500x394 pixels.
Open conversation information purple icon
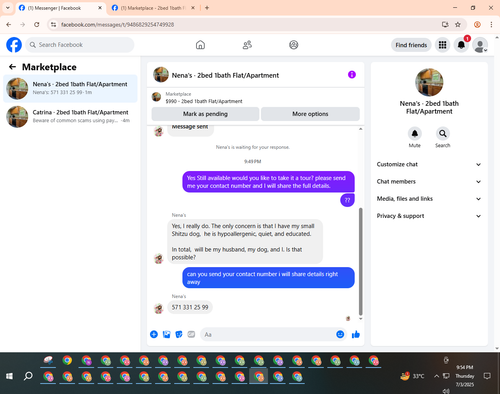pyautogui.click(x=352, y=75)
